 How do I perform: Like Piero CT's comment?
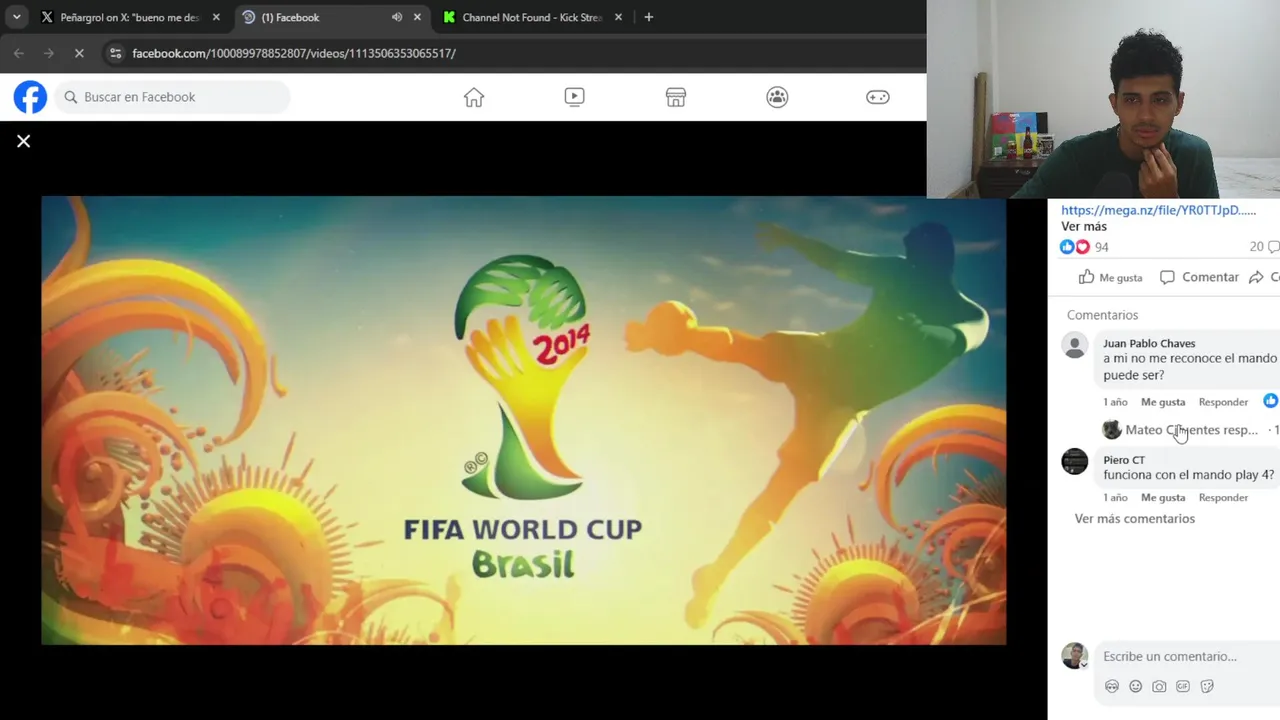tap(1163, 498)
